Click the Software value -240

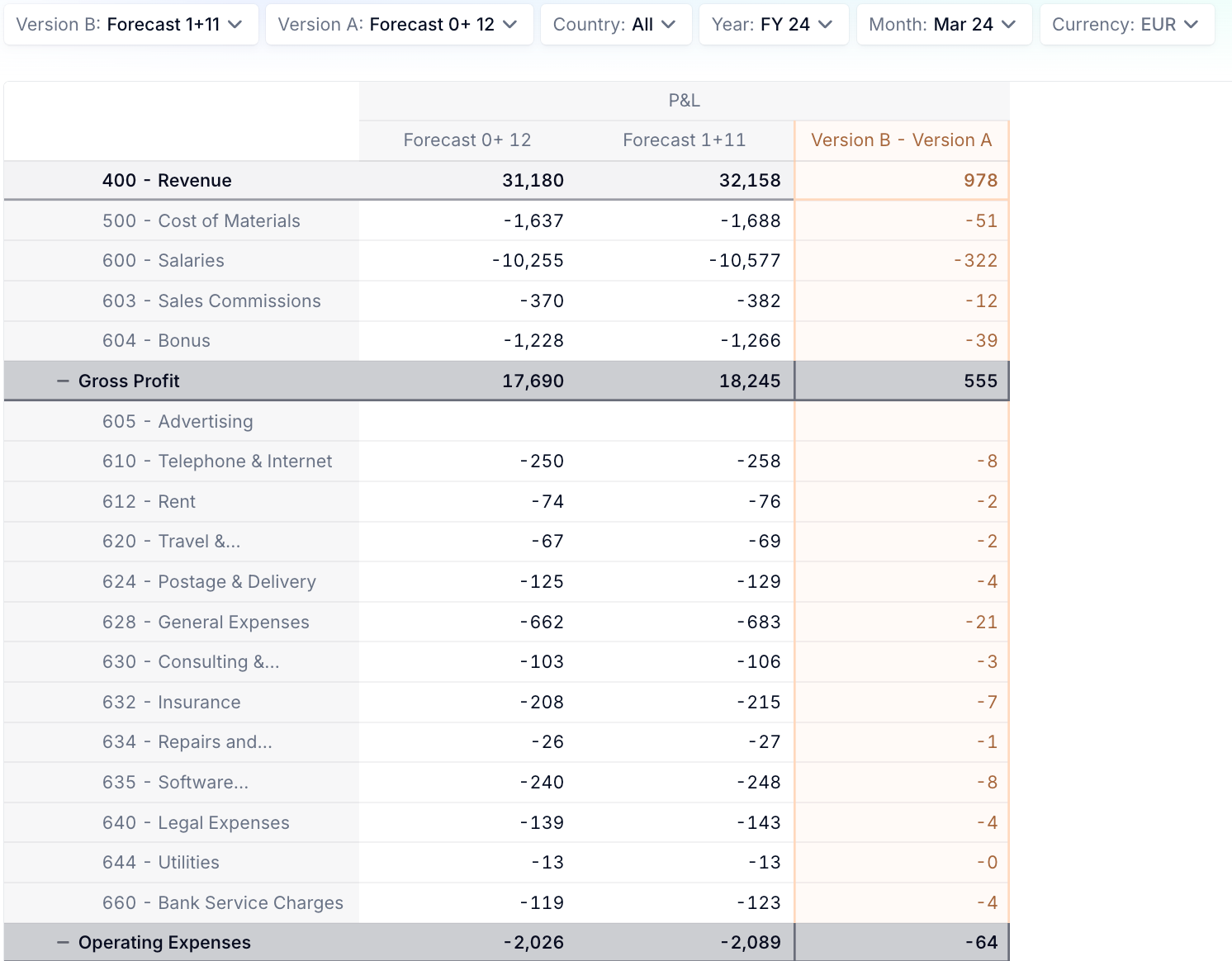pyautogui.click(x=542, y=783)
